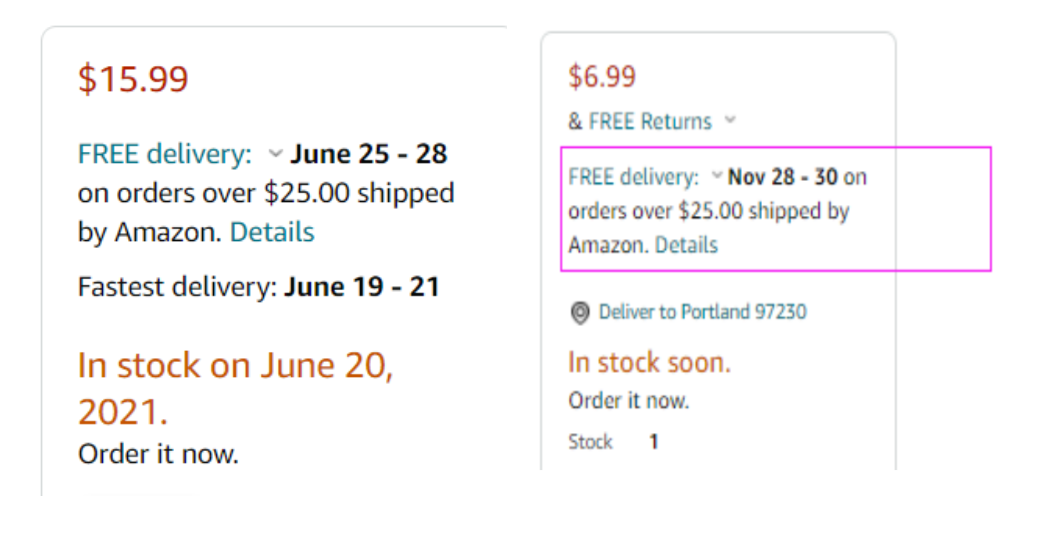Click the $15.99 price
1057x556 pixels.
(133, 79)
